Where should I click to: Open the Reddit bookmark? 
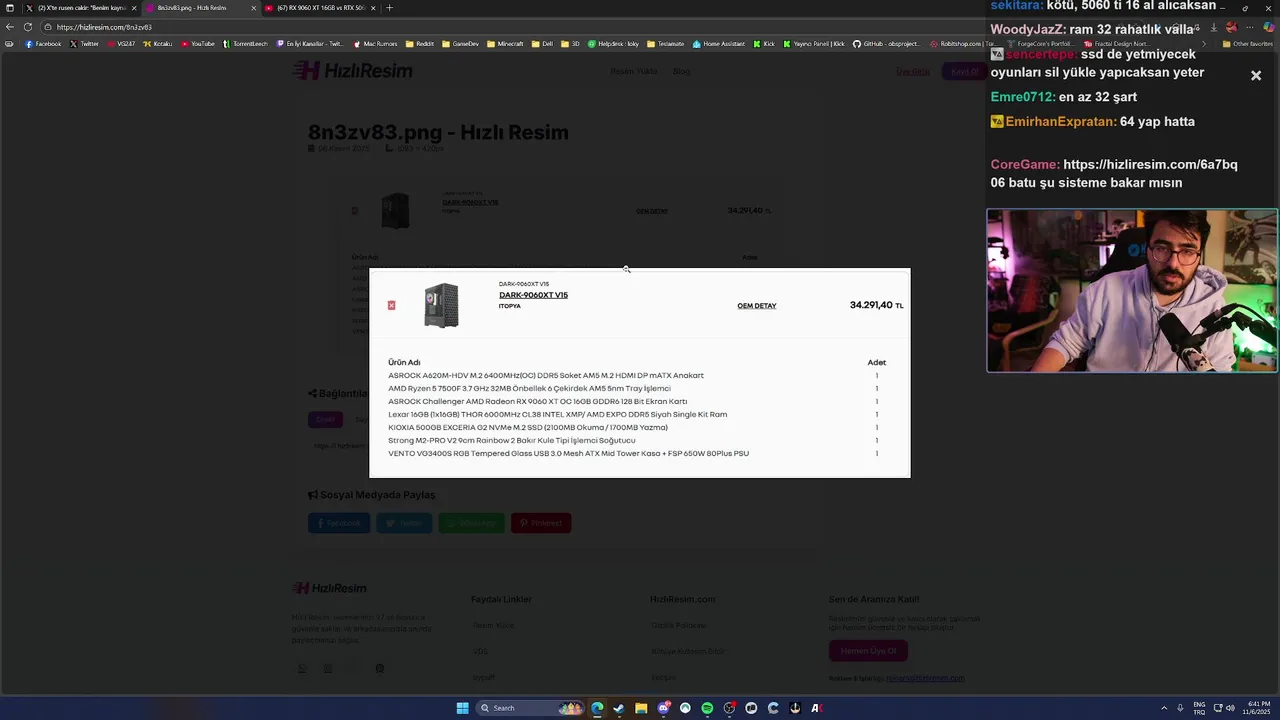point(420,44)
